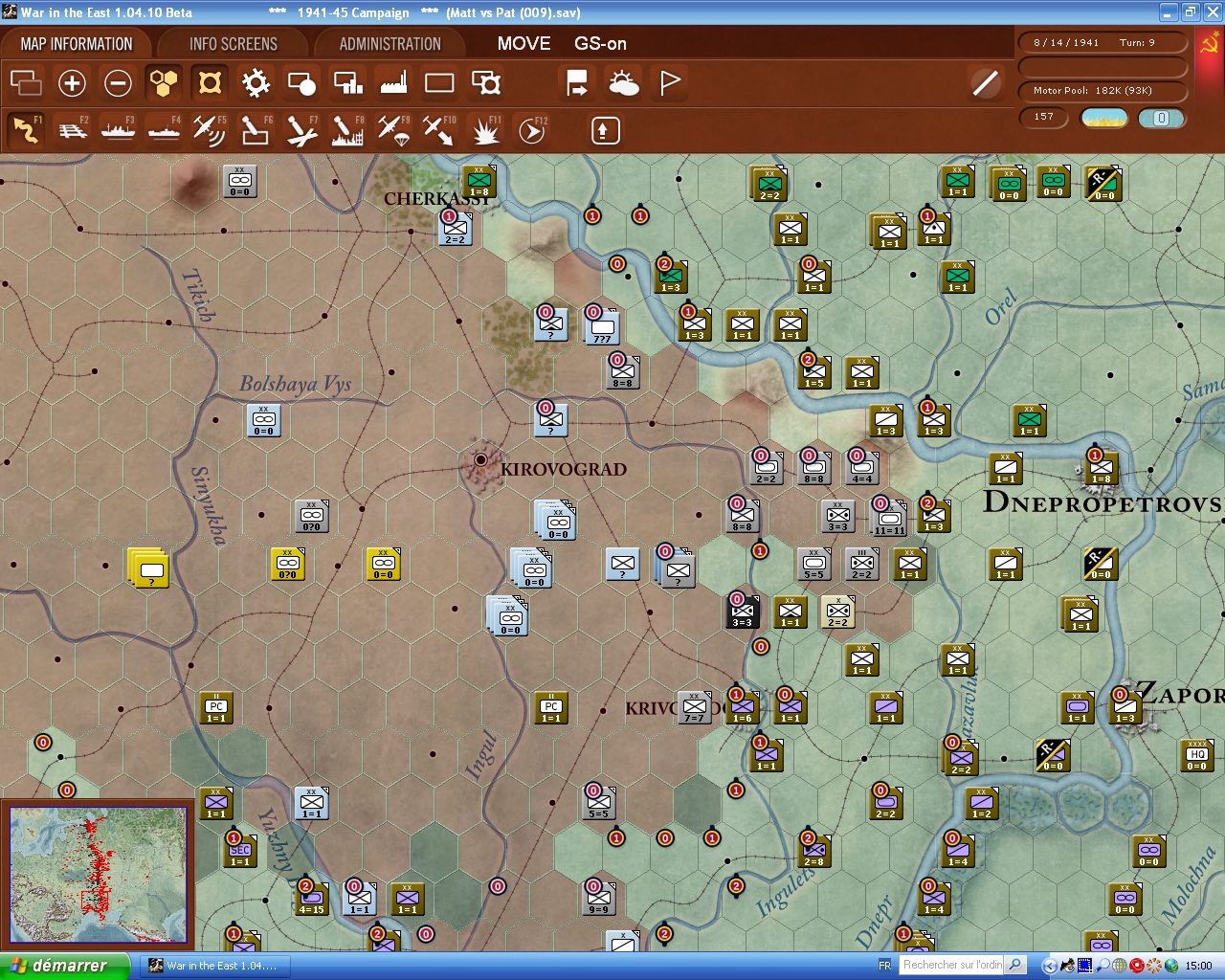
Task: Select the 2=8 unit counter
Action: (813, 852)
